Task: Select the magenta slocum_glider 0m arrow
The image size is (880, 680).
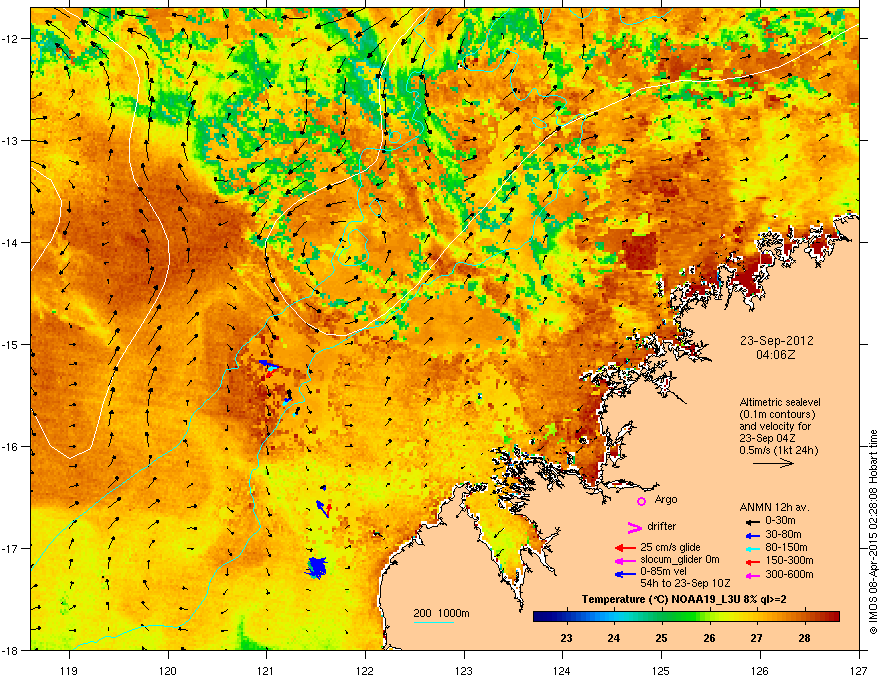Action: tap(625, 560)
